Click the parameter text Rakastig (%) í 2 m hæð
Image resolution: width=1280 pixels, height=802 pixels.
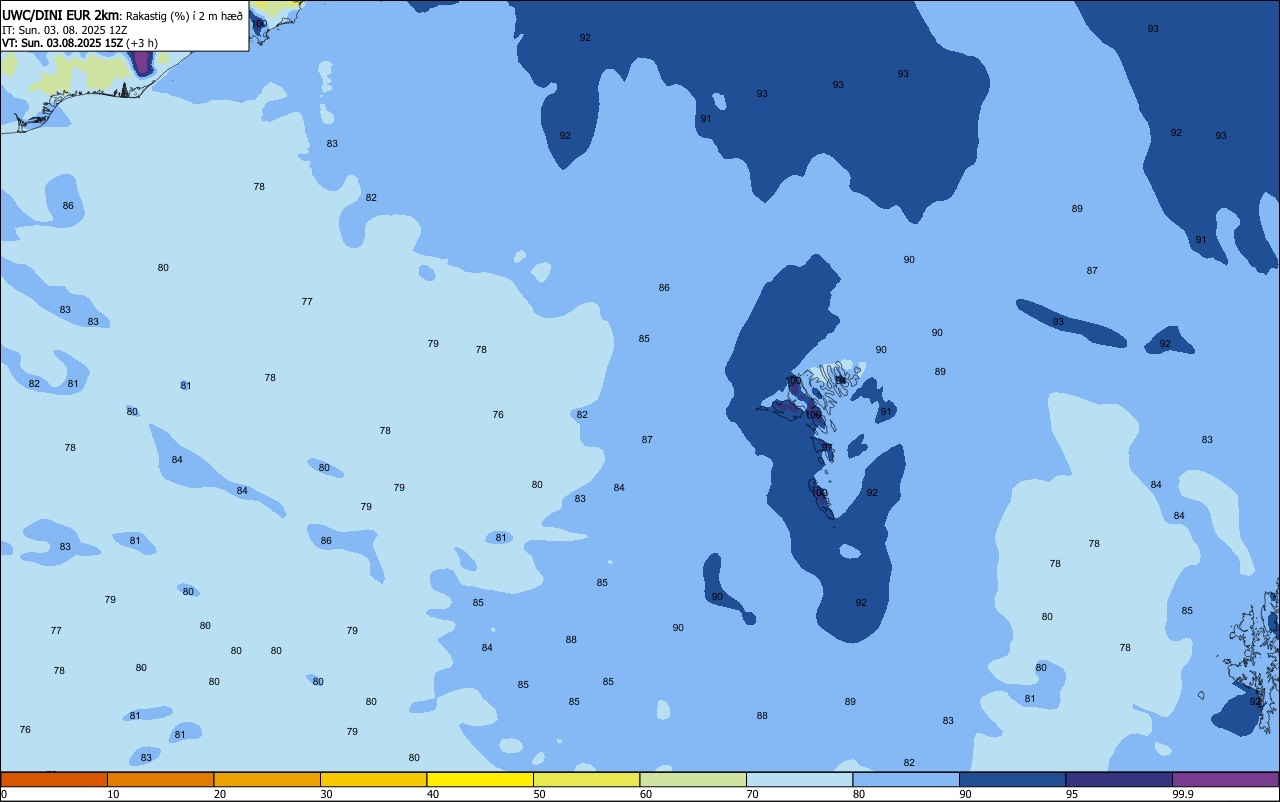coord(184,16)
